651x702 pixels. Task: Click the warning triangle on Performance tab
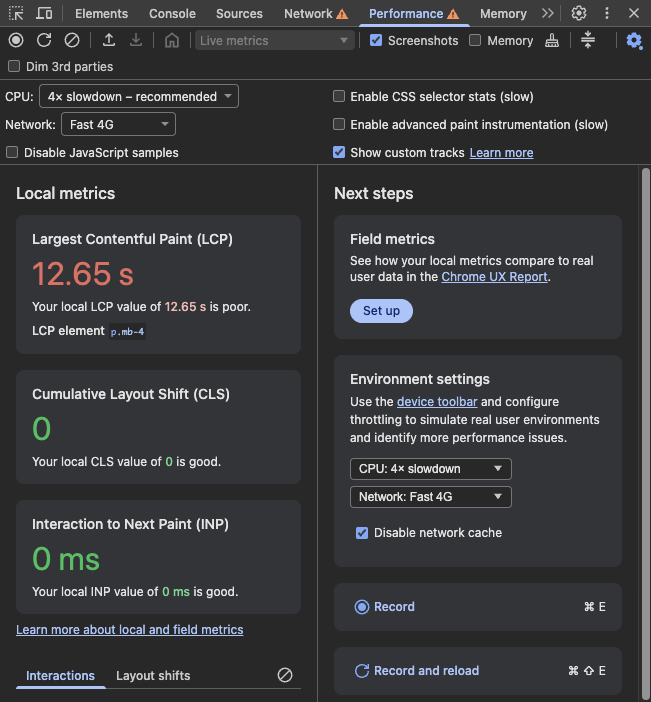[x=453, y=14]
